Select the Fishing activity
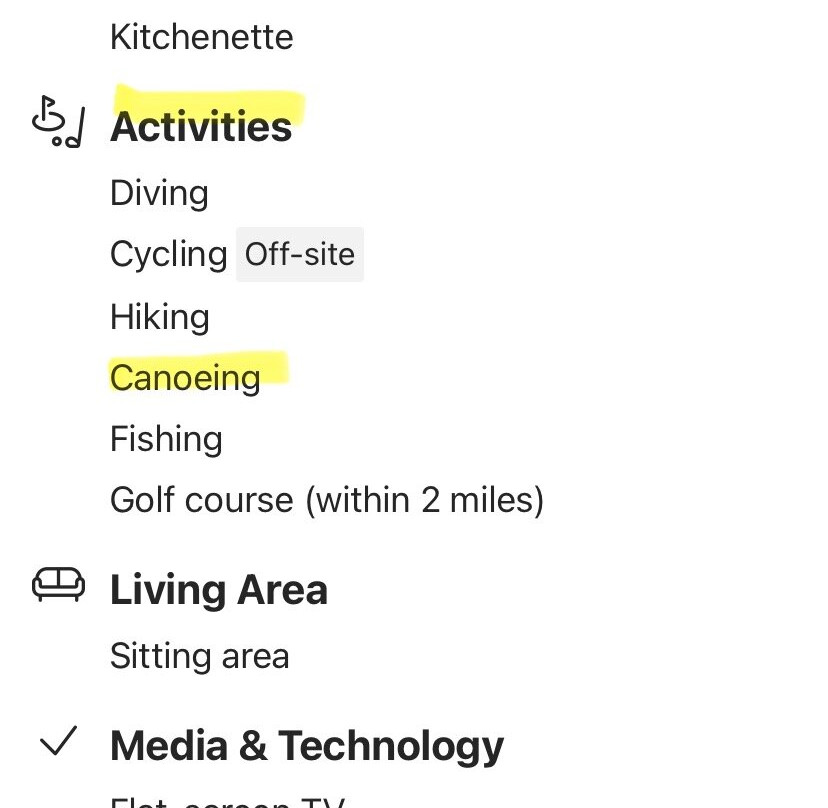Image resolution: width=828 pixels, height=808 pixels. click(166, 439)
